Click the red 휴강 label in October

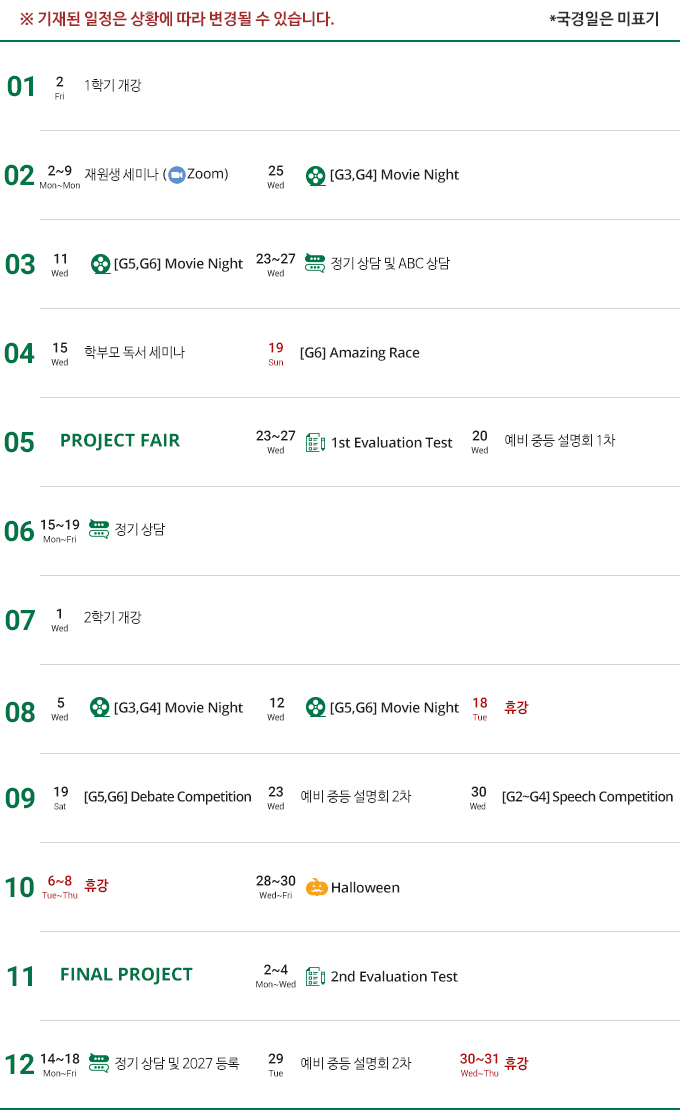click(x=96, y=886)
